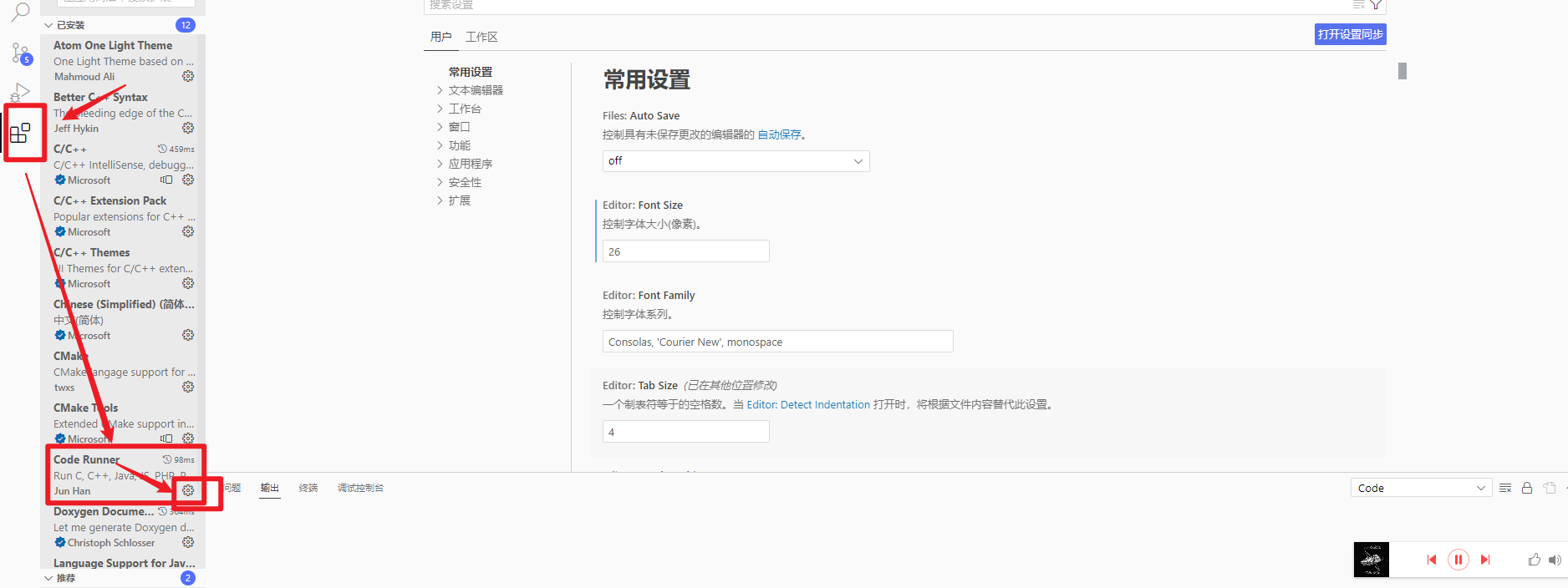The height and width of the screenshot is (588, 1568).
Task: Skip to previous track in music player
Action: tap(1432, 560)
